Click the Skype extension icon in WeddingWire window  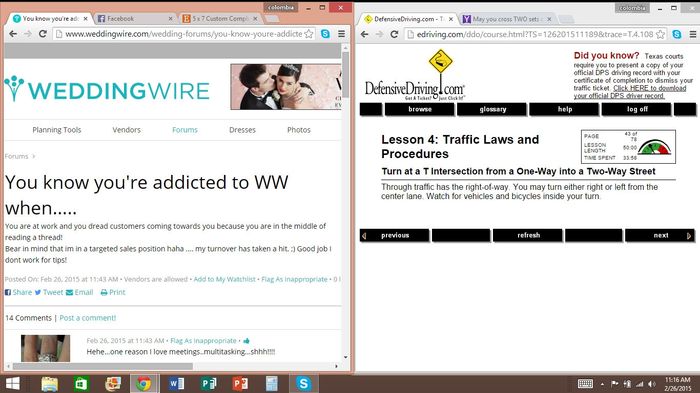click(x=325, y=34)
